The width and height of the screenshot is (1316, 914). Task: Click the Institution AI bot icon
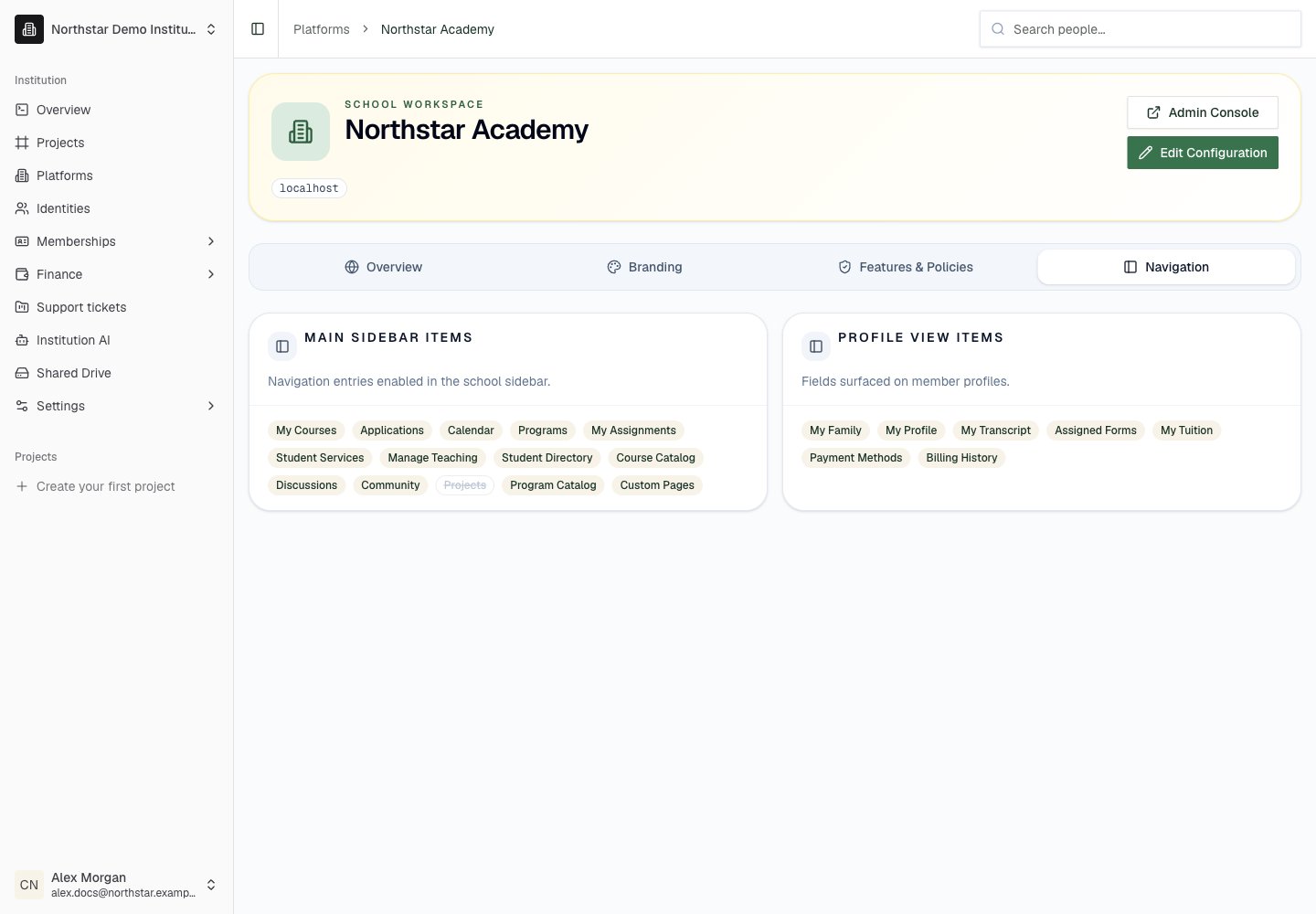pyautogui.click(x=22, y=340)
